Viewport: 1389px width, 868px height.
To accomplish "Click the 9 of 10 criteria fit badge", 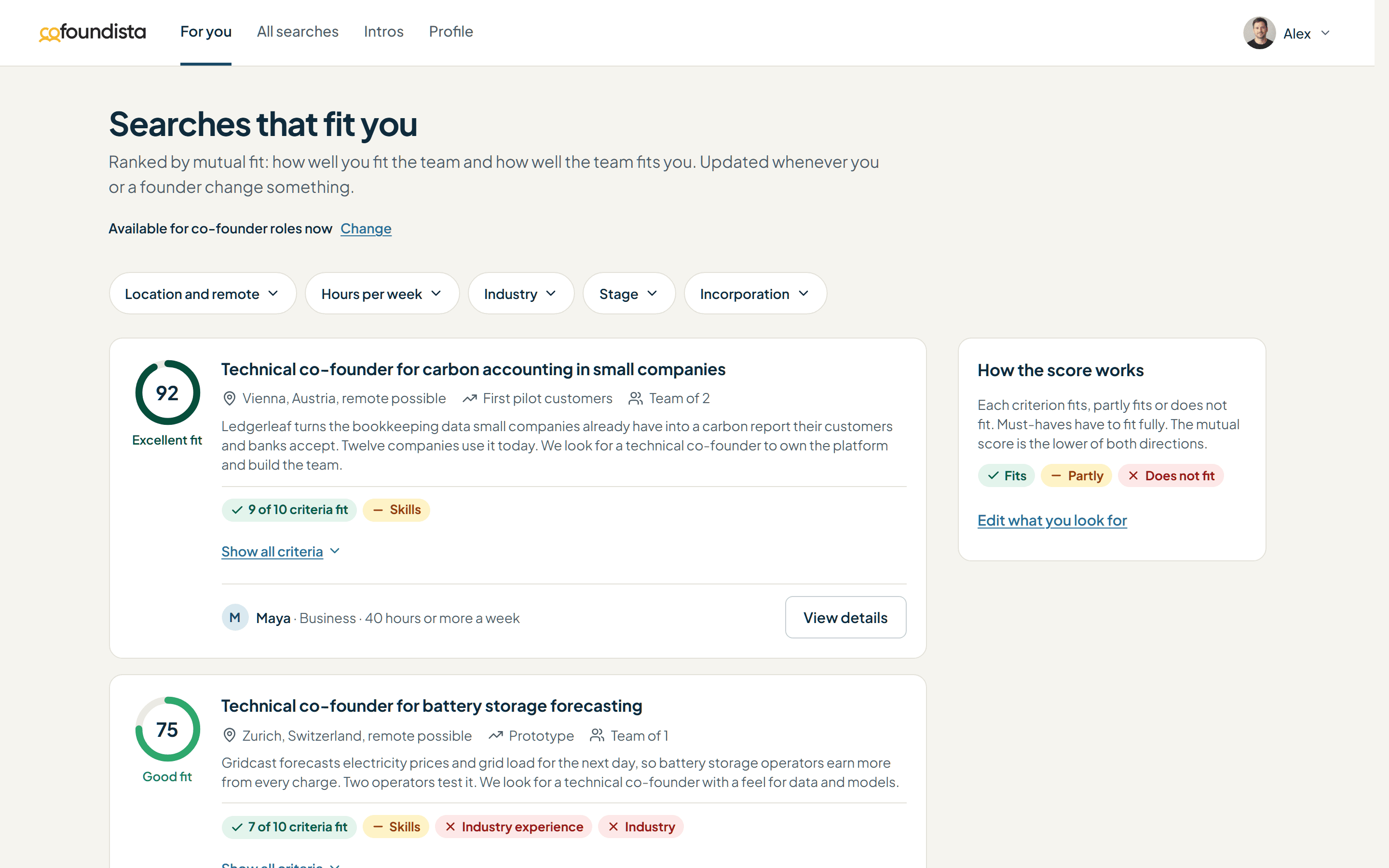I will click(289, 510).
